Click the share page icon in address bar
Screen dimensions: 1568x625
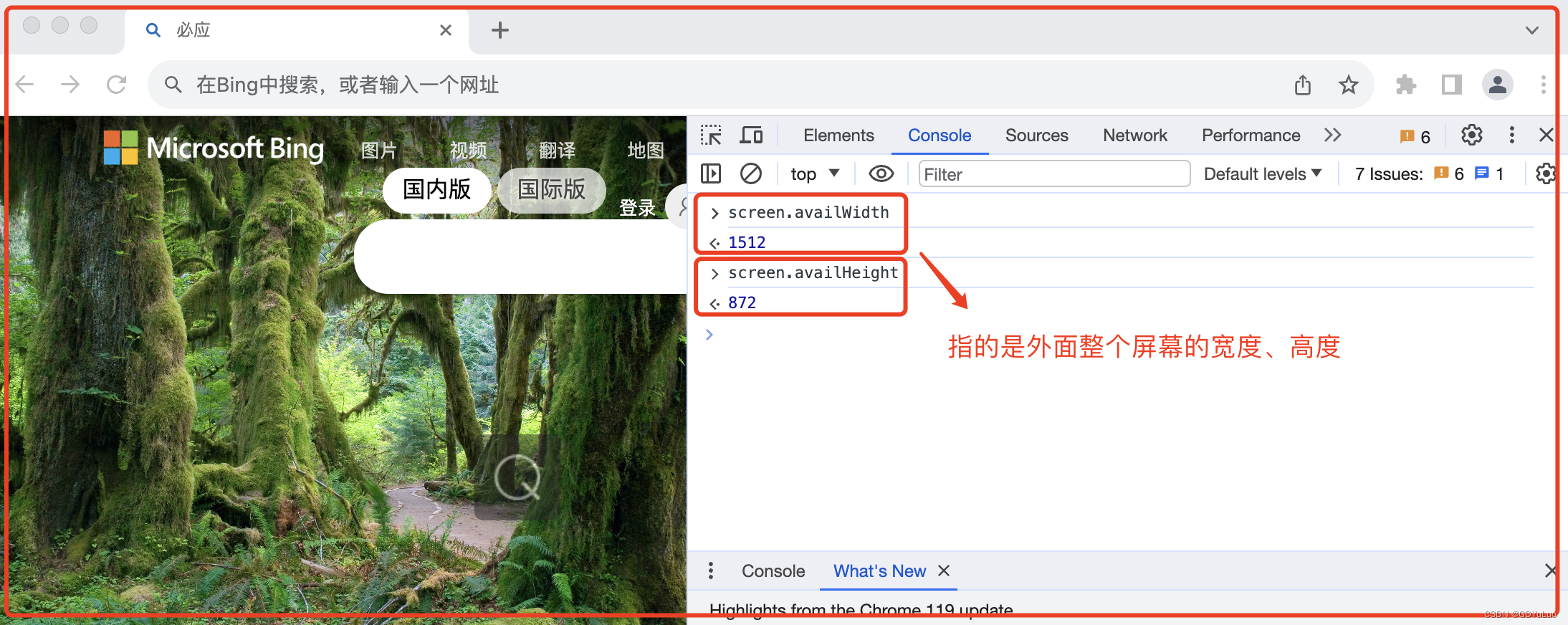point(1303,85)
